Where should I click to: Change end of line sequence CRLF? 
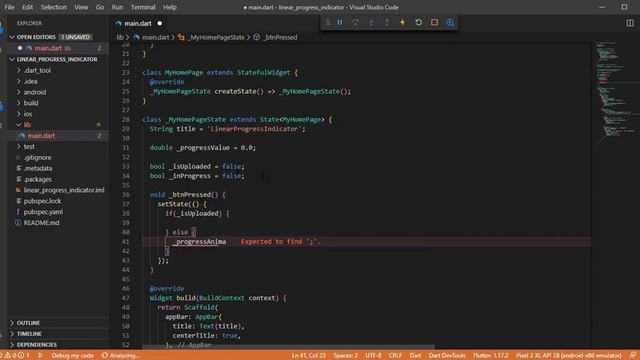point(395,356)
